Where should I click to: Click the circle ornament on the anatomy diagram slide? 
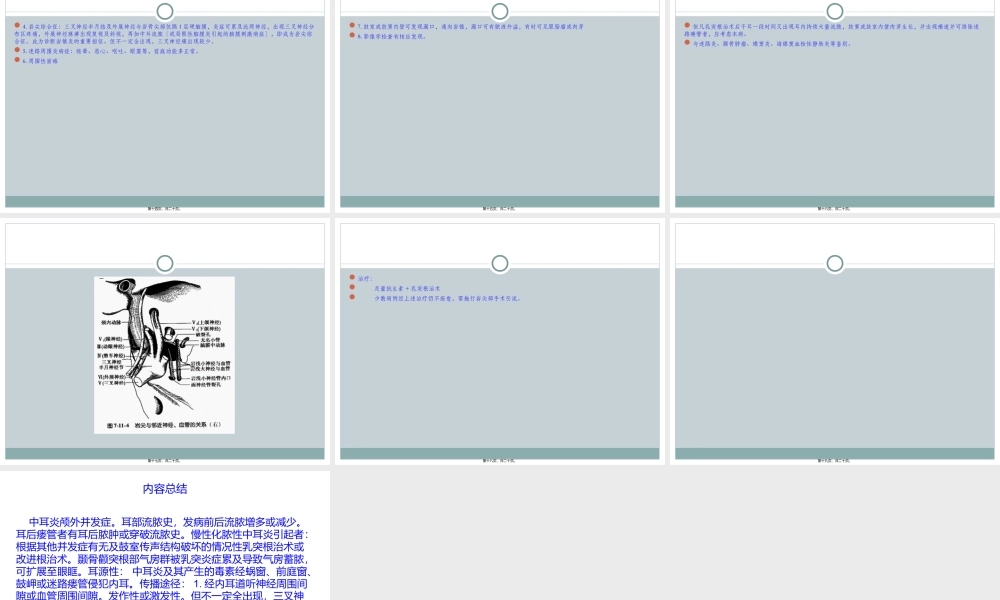[165, 263]
